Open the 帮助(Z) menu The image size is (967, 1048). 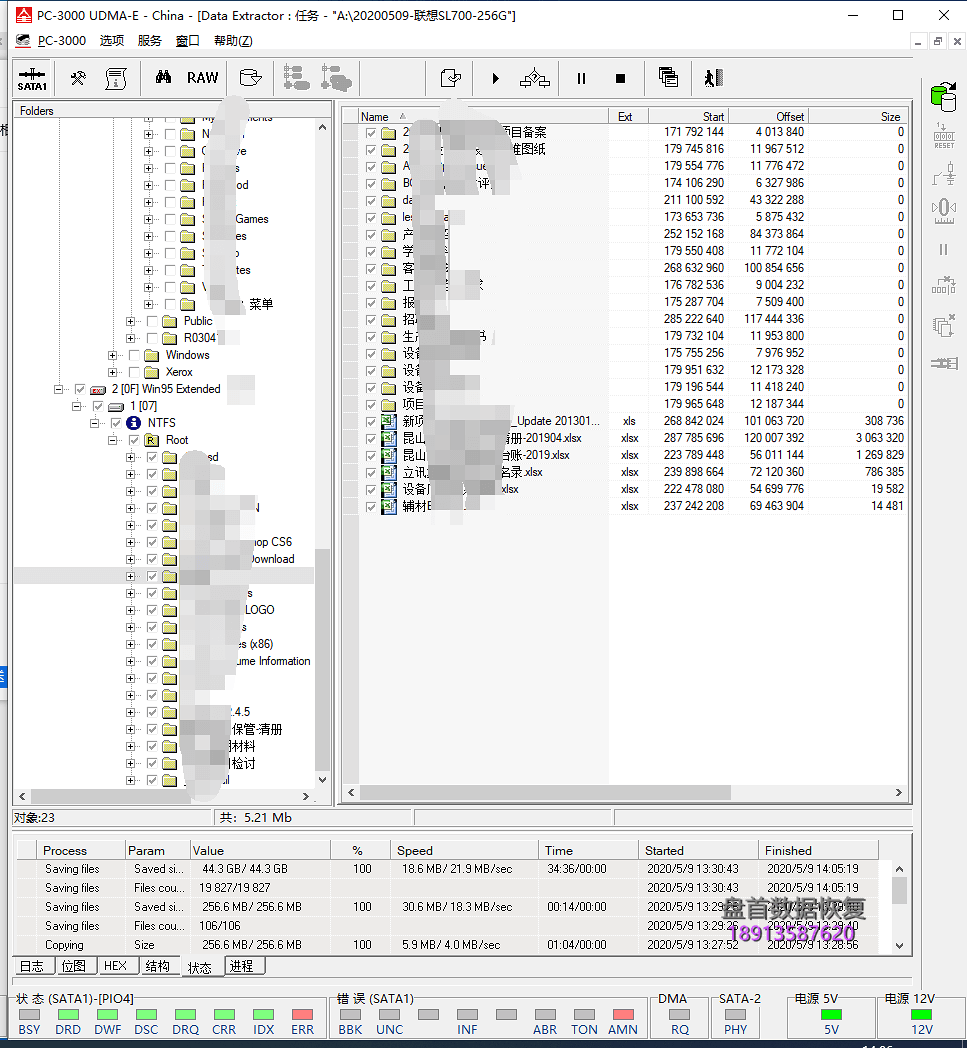(x=233, y=41)
